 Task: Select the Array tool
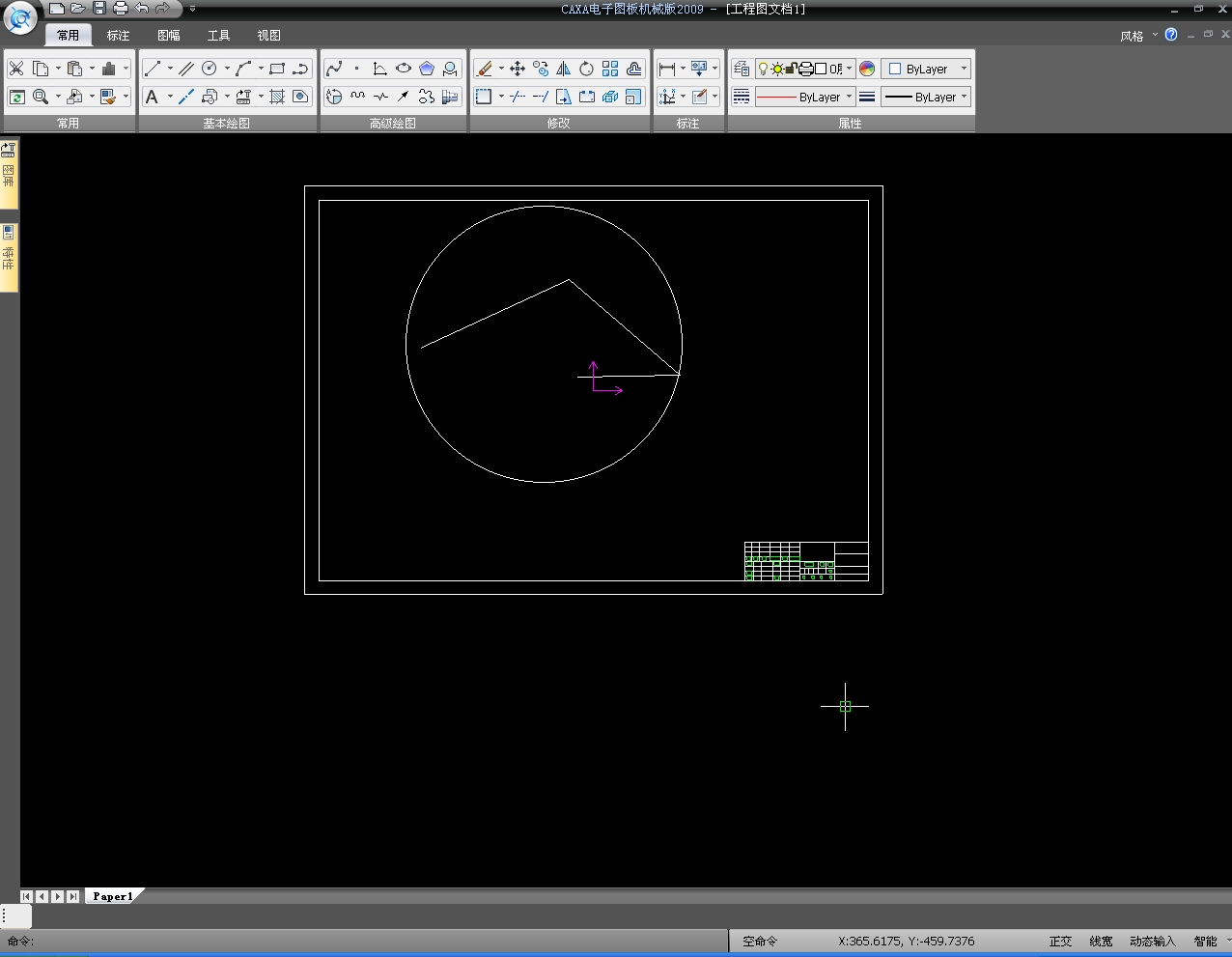610,69
